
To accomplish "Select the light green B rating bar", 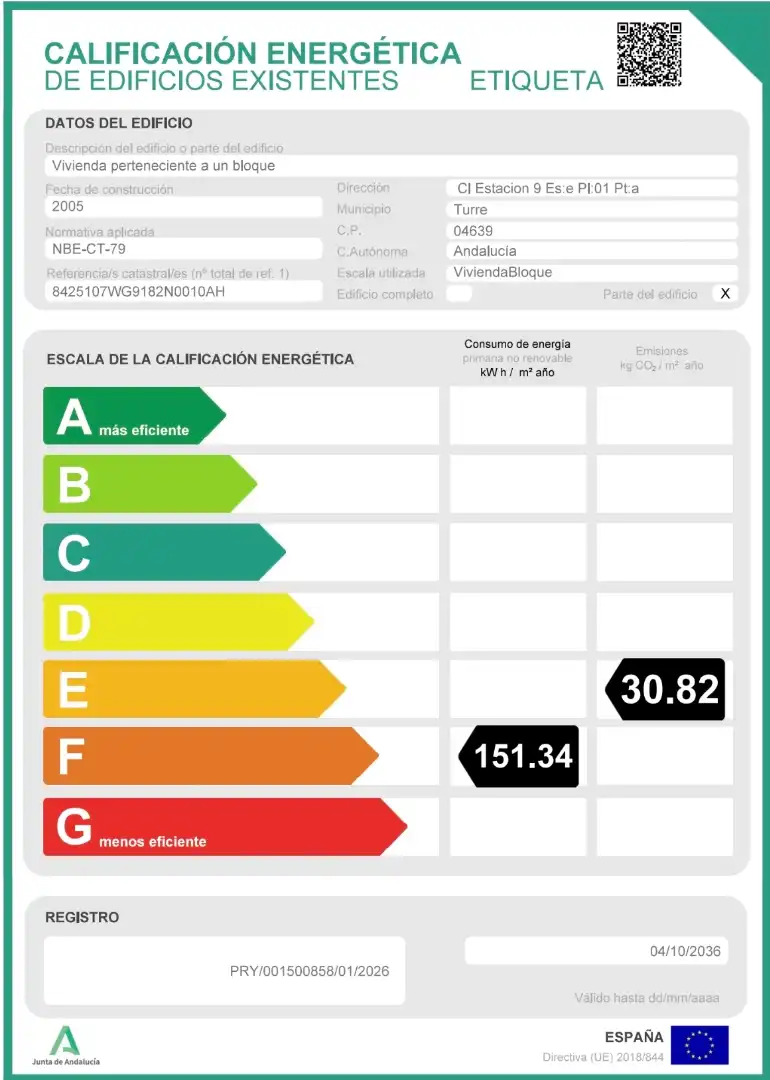I will 150,484.
